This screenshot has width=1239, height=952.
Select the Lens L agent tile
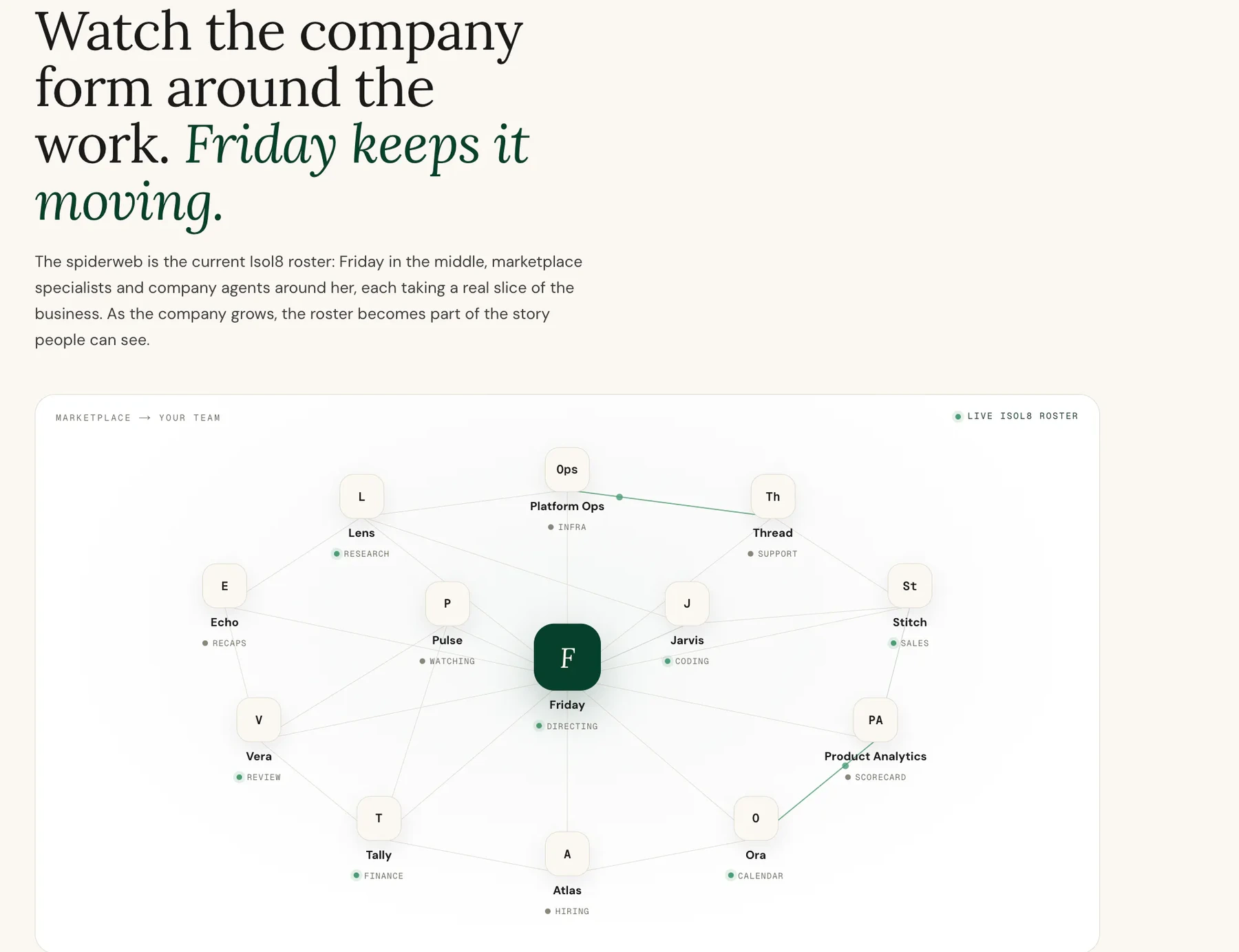[361, 496]
